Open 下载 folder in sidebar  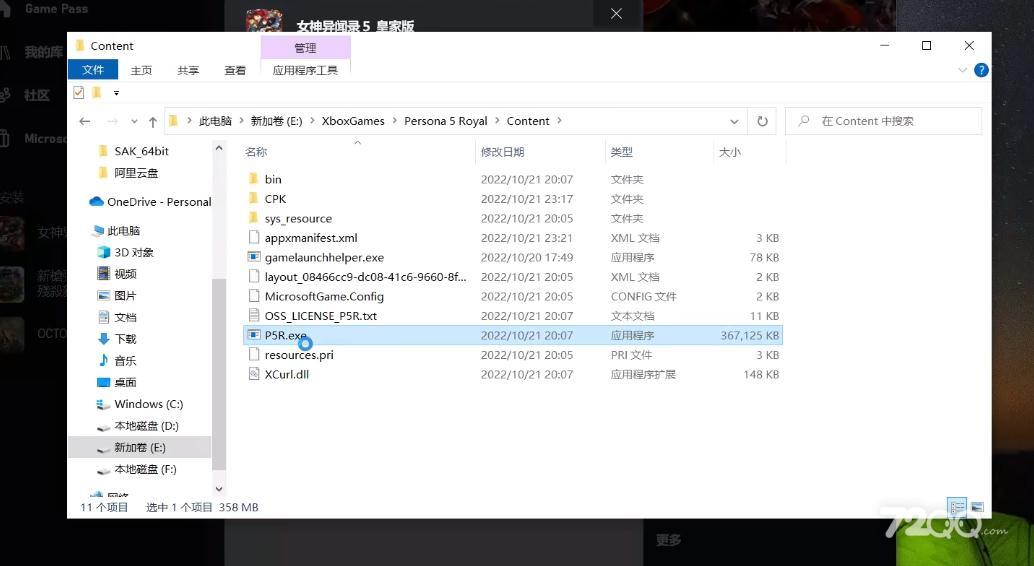click(117, 339)
